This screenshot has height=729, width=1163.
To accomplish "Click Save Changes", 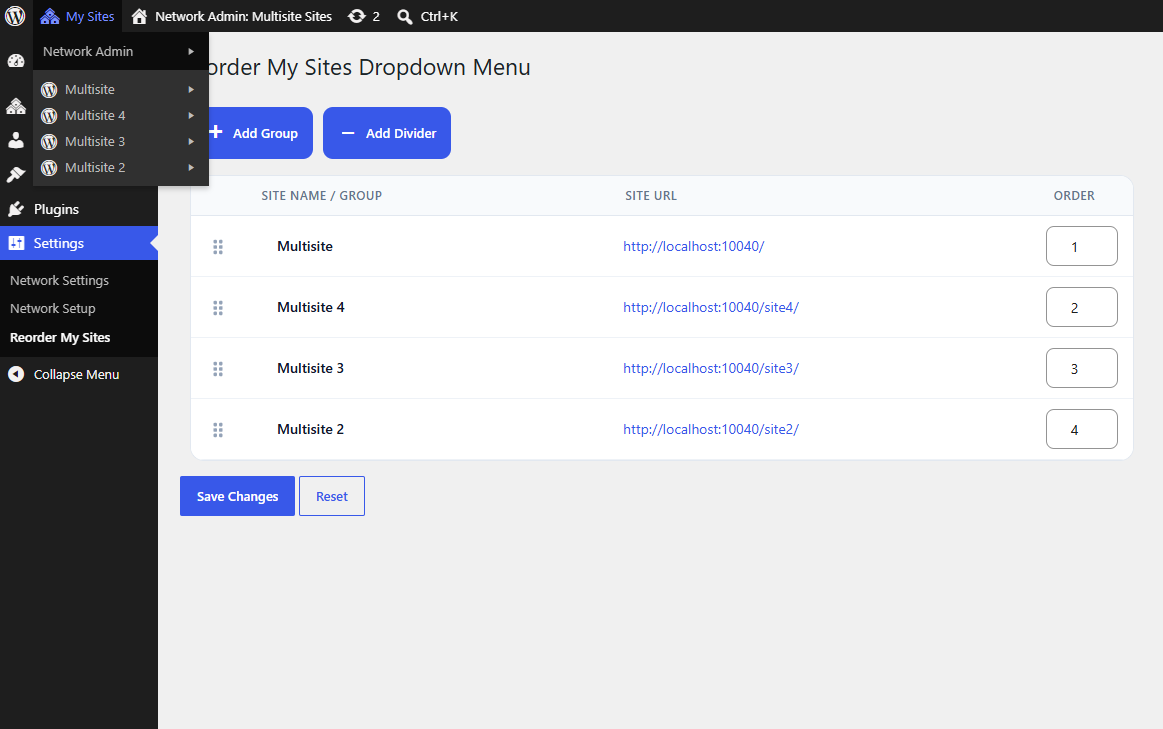I will coord(237,496).
